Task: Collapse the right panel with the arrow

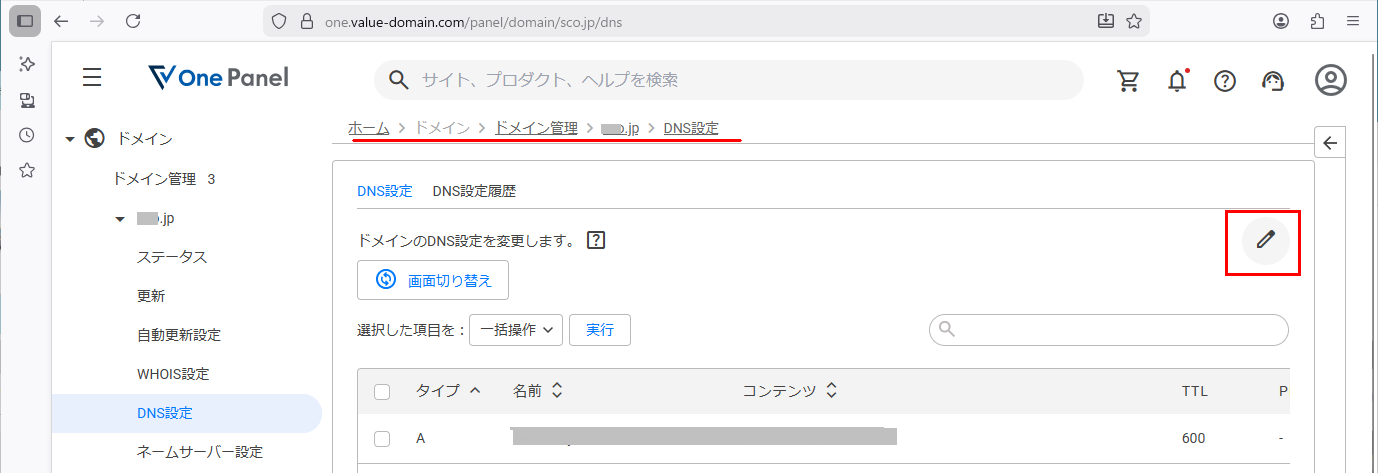Action: pyautogui.click(x=1330, y=143)
